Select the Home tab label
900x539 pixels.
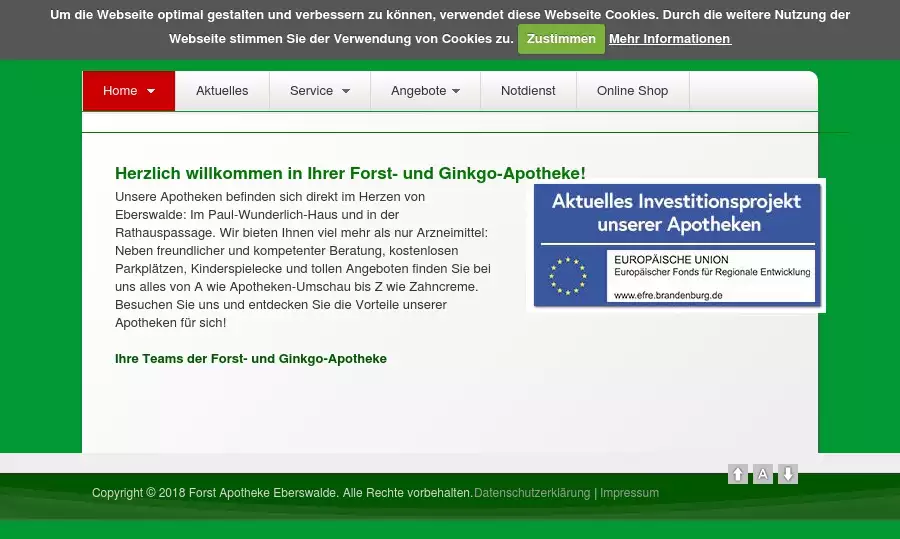pyautogui.click(x=120, y=91)
